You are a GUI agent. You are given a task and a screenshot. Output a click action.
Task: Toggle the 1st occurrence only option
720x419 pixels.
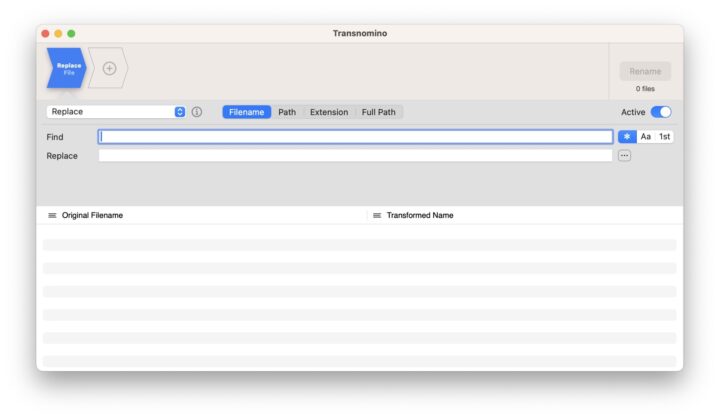[x=664, y=136]
